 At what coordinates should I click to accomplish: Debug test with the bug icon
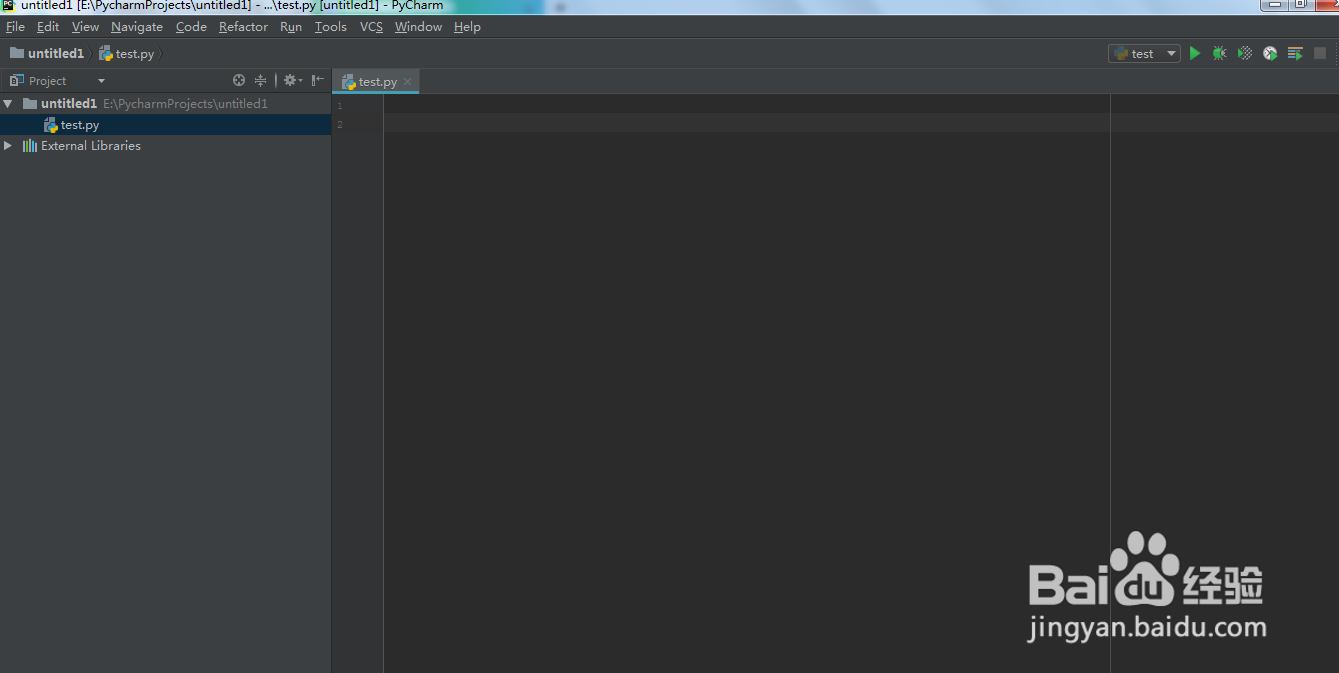point(1219,53)
